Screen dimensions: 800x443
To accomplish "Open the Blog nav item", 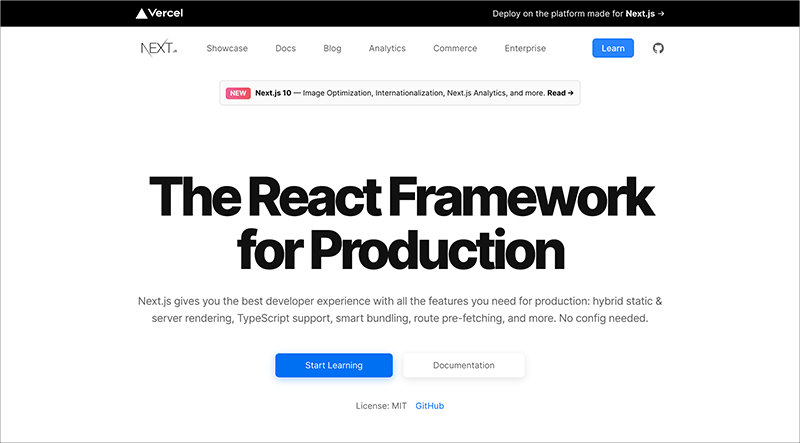I will (x=332, y=48).
